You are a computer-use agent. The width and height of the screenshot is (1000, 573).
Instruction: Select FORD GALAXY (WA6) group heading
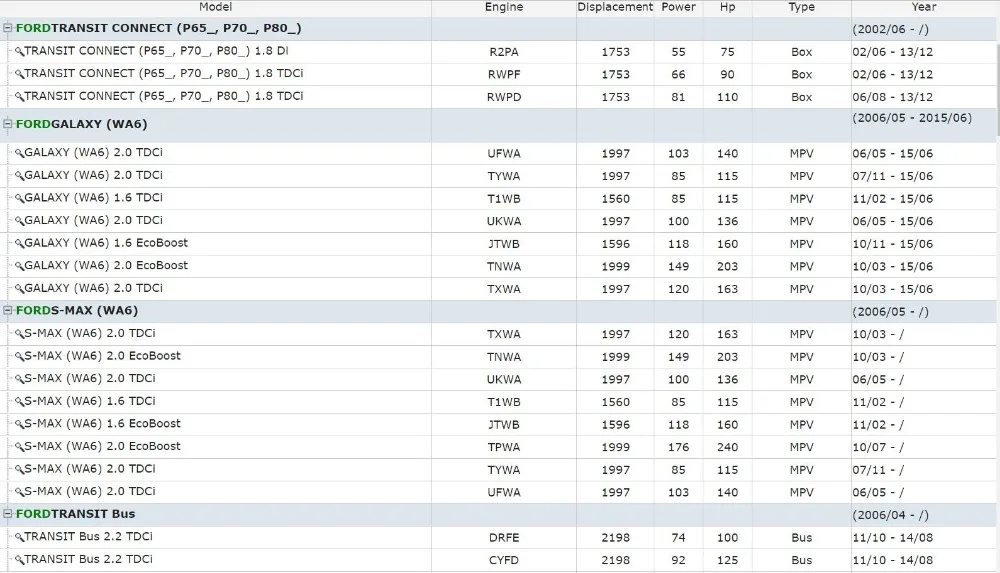coord(82,124)
